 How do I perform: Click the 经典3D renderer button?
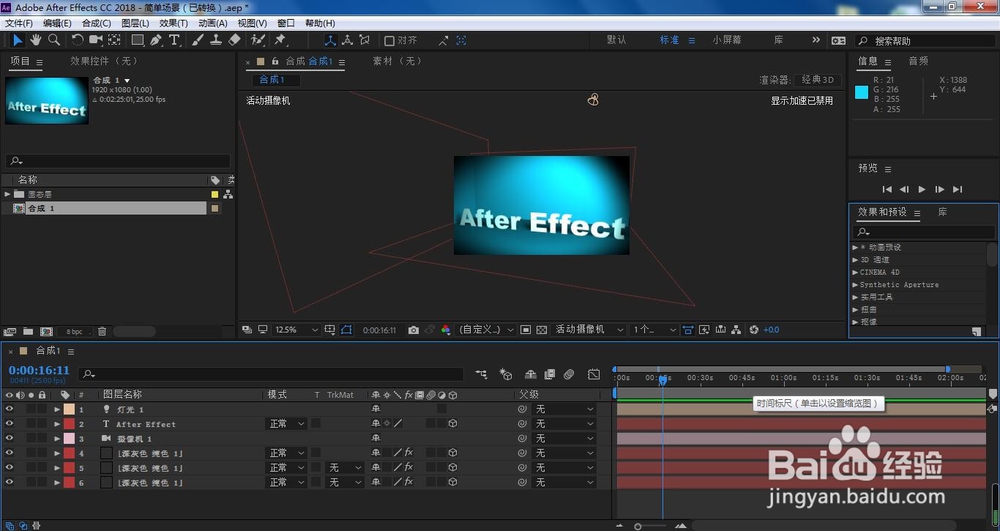pyautogui.click(x=818, y=80)
